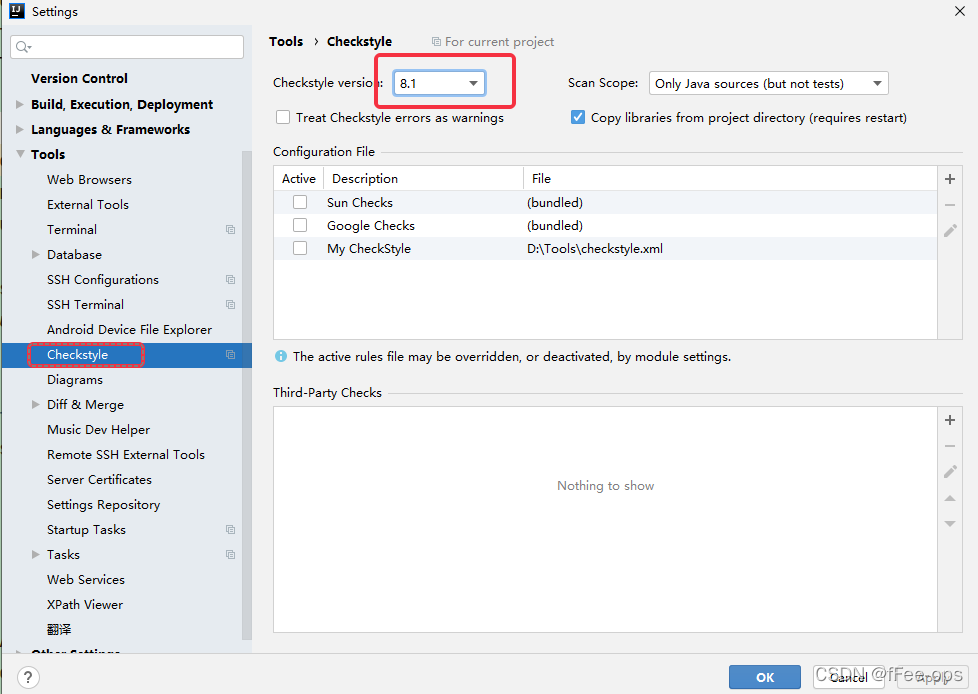Open Settings Repository page
The width and height of the screenshot is (978, 694).
click(x=104, y=504)
